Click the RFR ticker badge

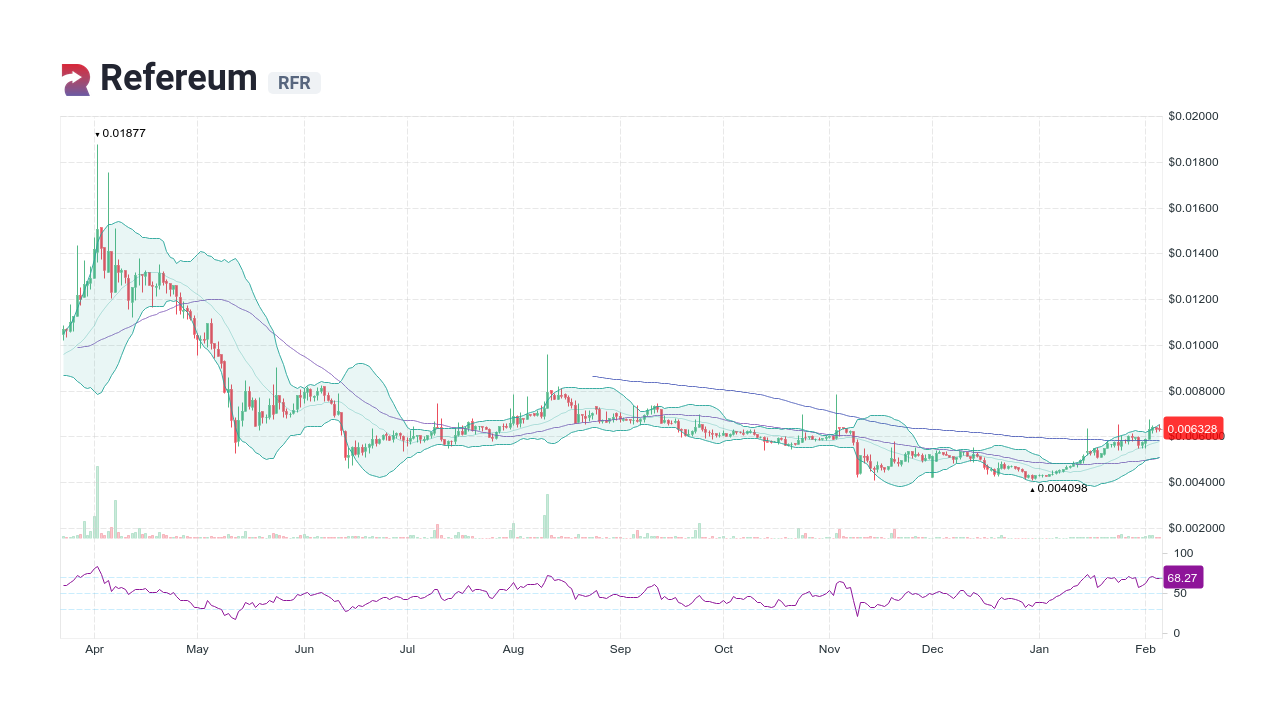294,83
